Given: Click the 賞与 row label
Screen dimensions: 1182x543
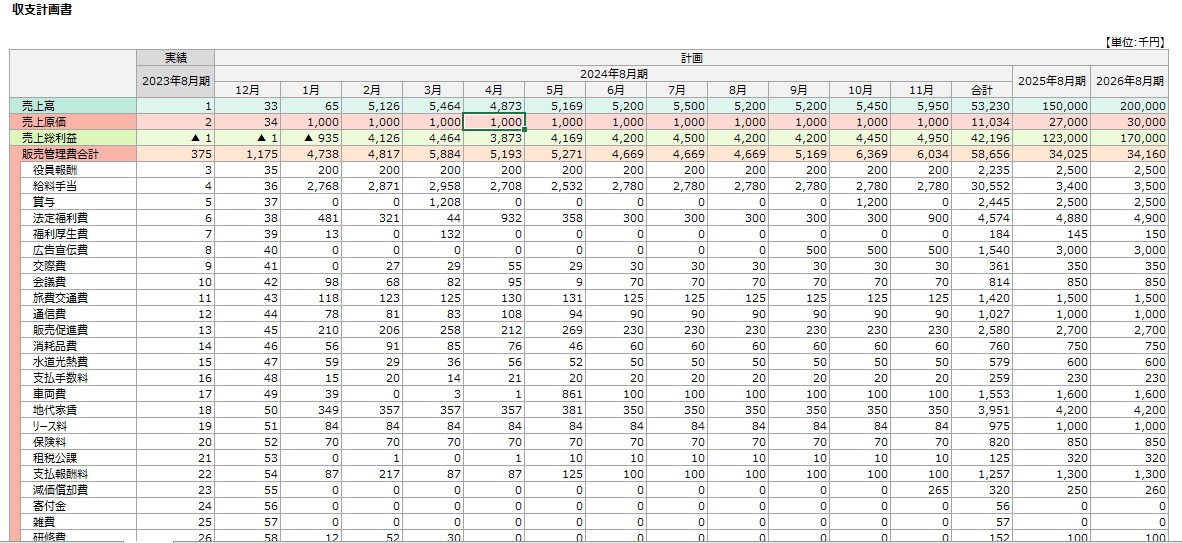Looking at the screenshot, I should click(78, 202).
